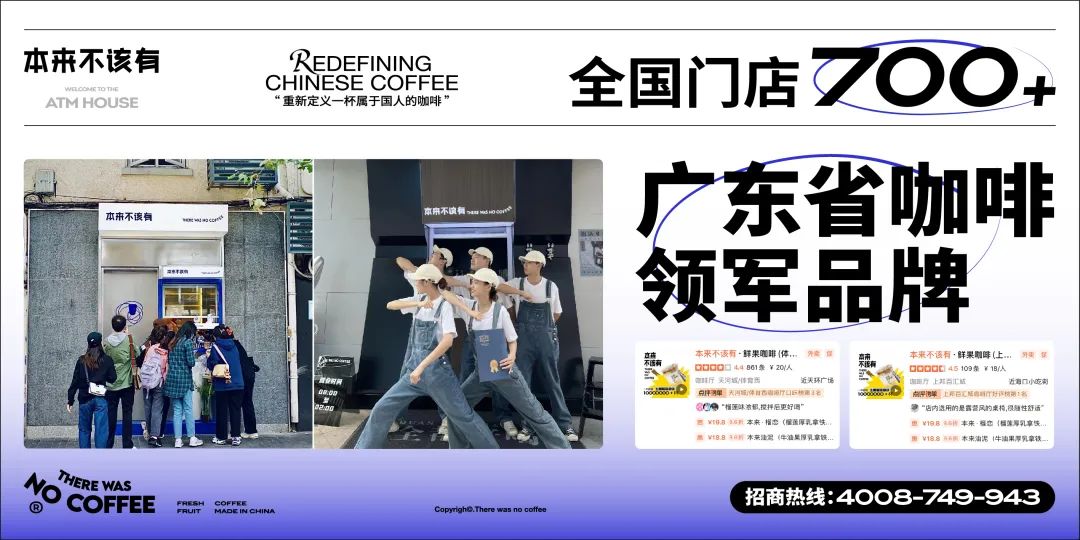
Task: Click the There Was No Coffee footer logo
Action: click(90, 493)
